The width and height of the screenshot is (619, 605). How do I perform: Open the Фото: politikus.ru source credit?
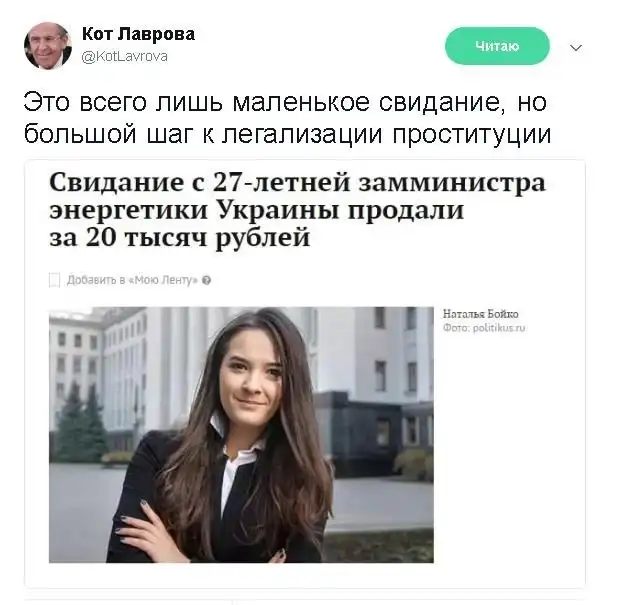484,328
